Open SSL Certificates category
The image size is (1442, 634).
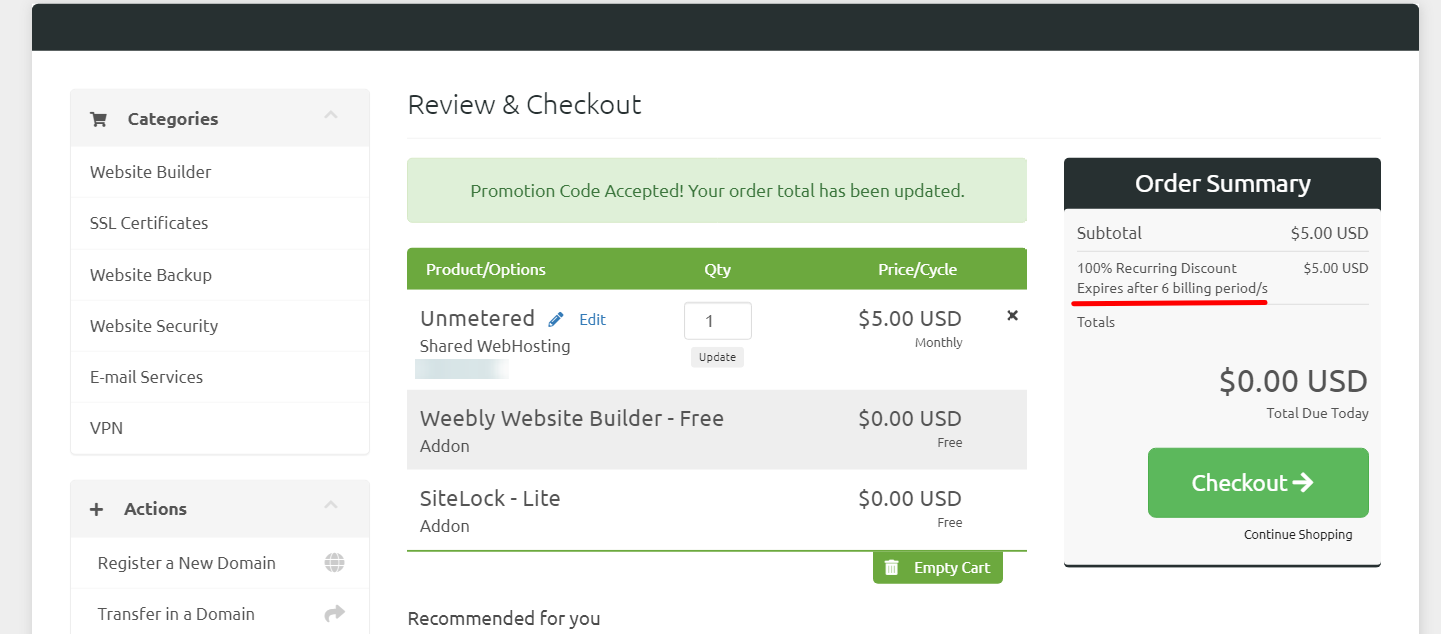(149, 223)
